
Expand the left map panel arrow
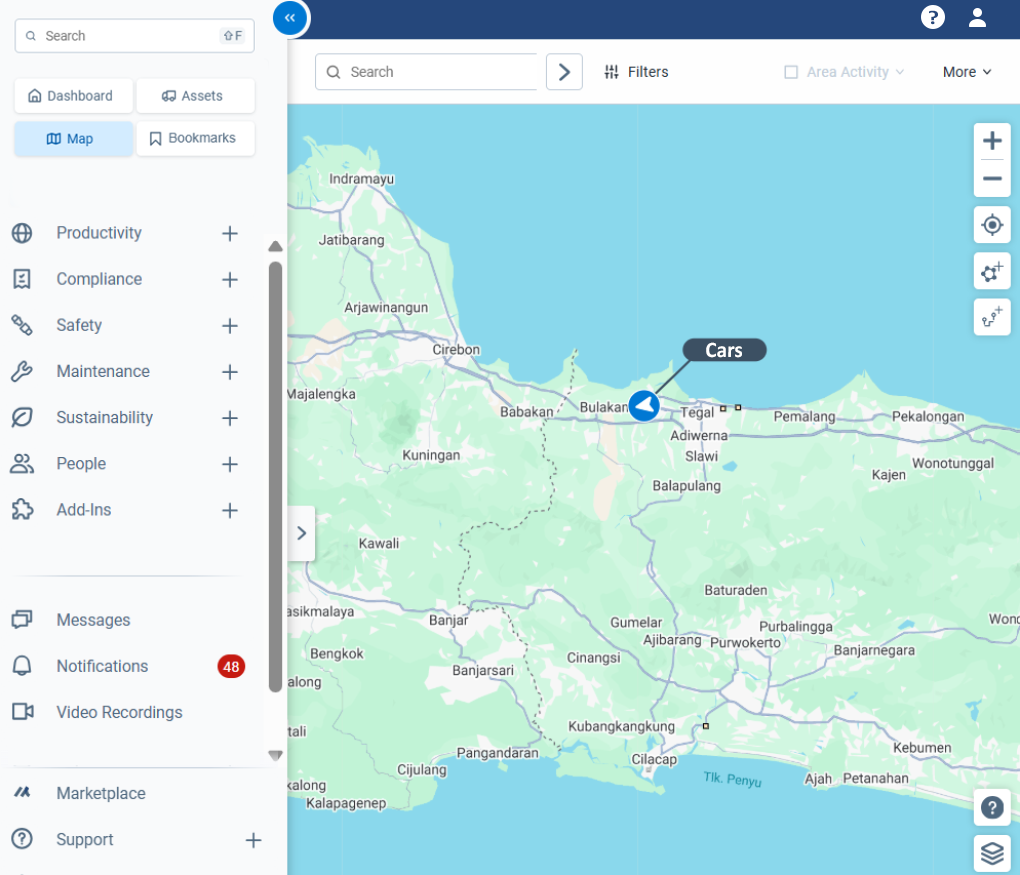pyautogui.click(x=302, y=533)
